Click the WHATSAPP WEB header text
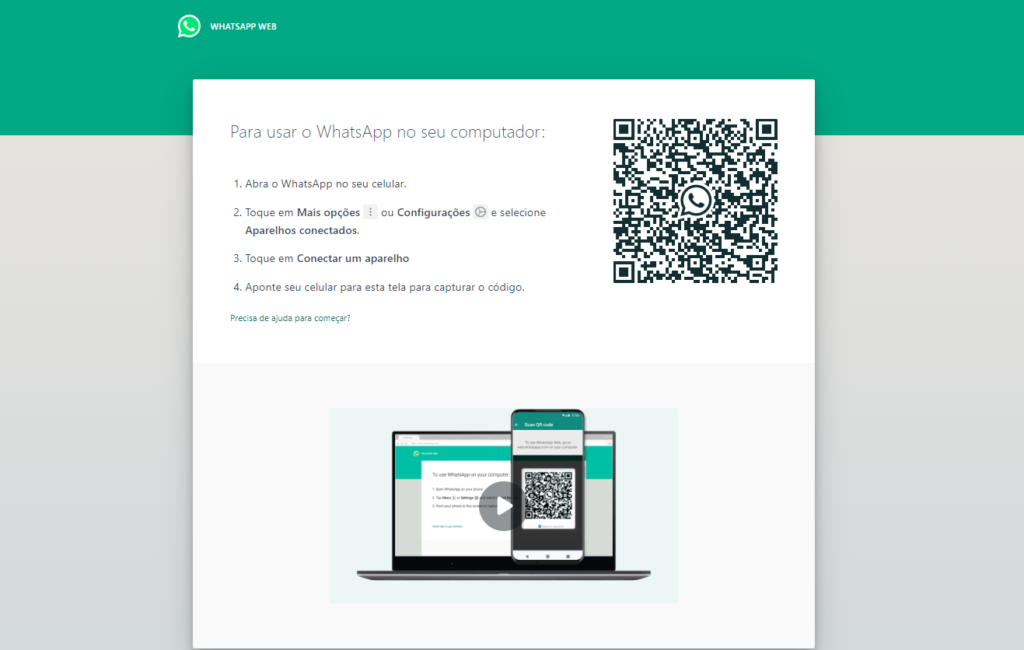 pos(243,27)
